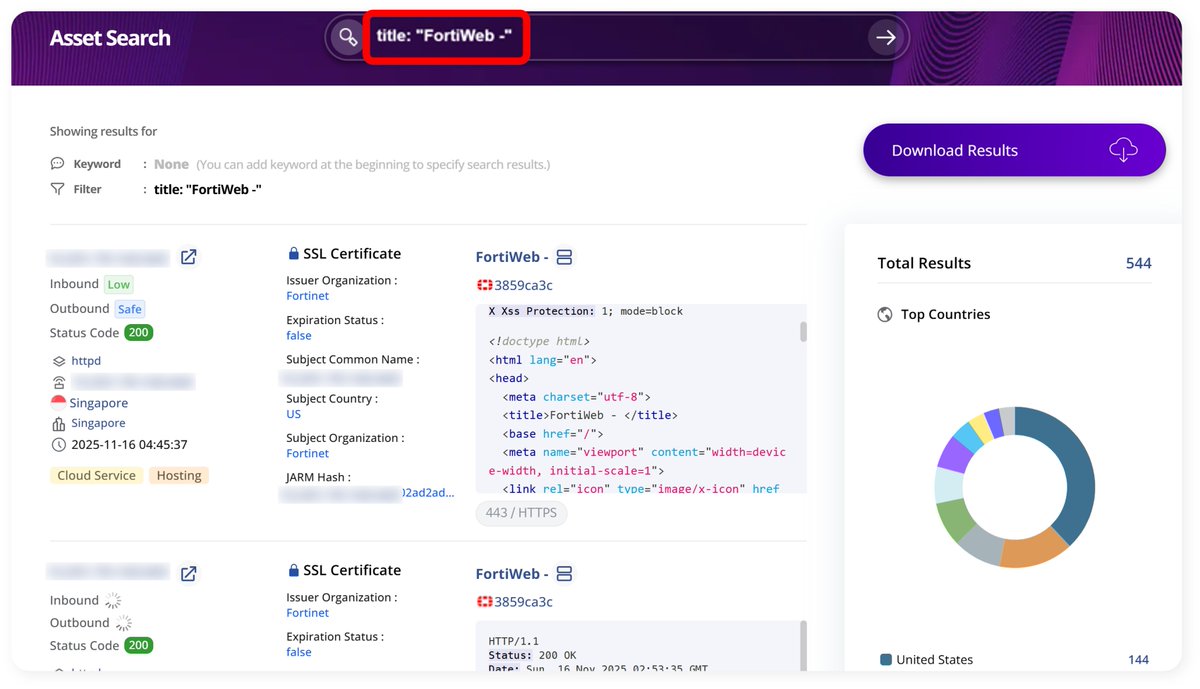Select the httpd service link
The image size is (1200, 689).
click(x=86, y=361)
